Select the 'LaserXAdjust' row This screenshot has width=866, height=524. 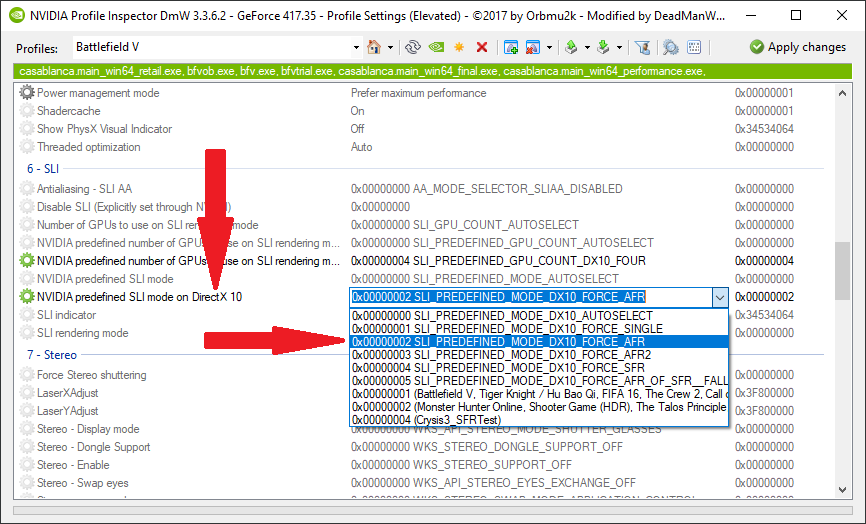pos(67,393)
